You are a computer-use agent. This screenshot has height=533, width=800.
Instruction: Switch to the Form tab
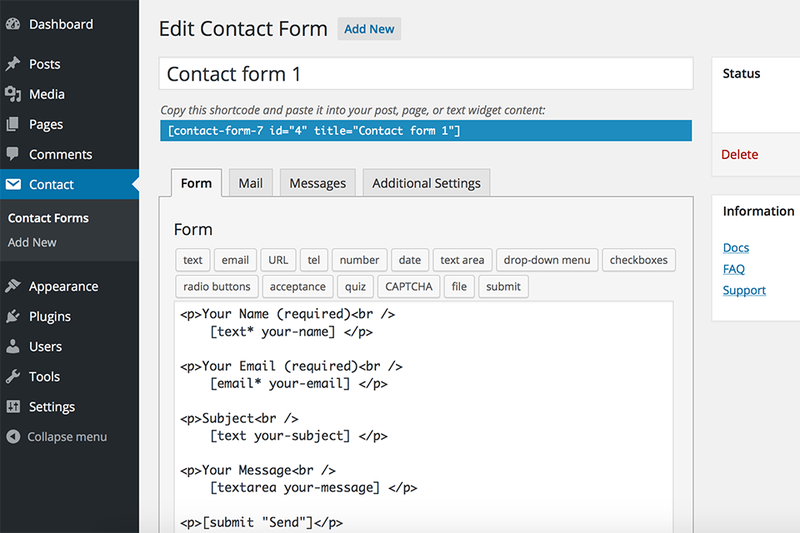[196, 183]
